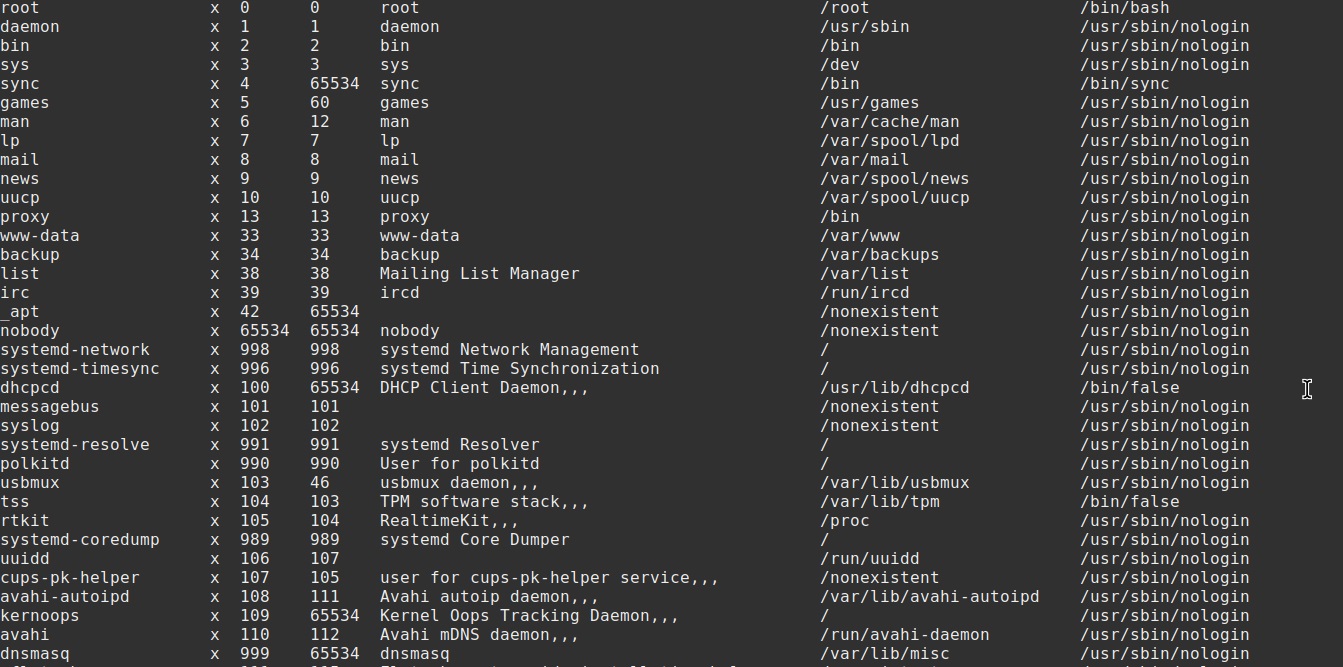Image resolution: width=1343 pixels, height=667 pixels.
Task: Select the "systemd Time Synchronization" description
Action: (519, 369)
